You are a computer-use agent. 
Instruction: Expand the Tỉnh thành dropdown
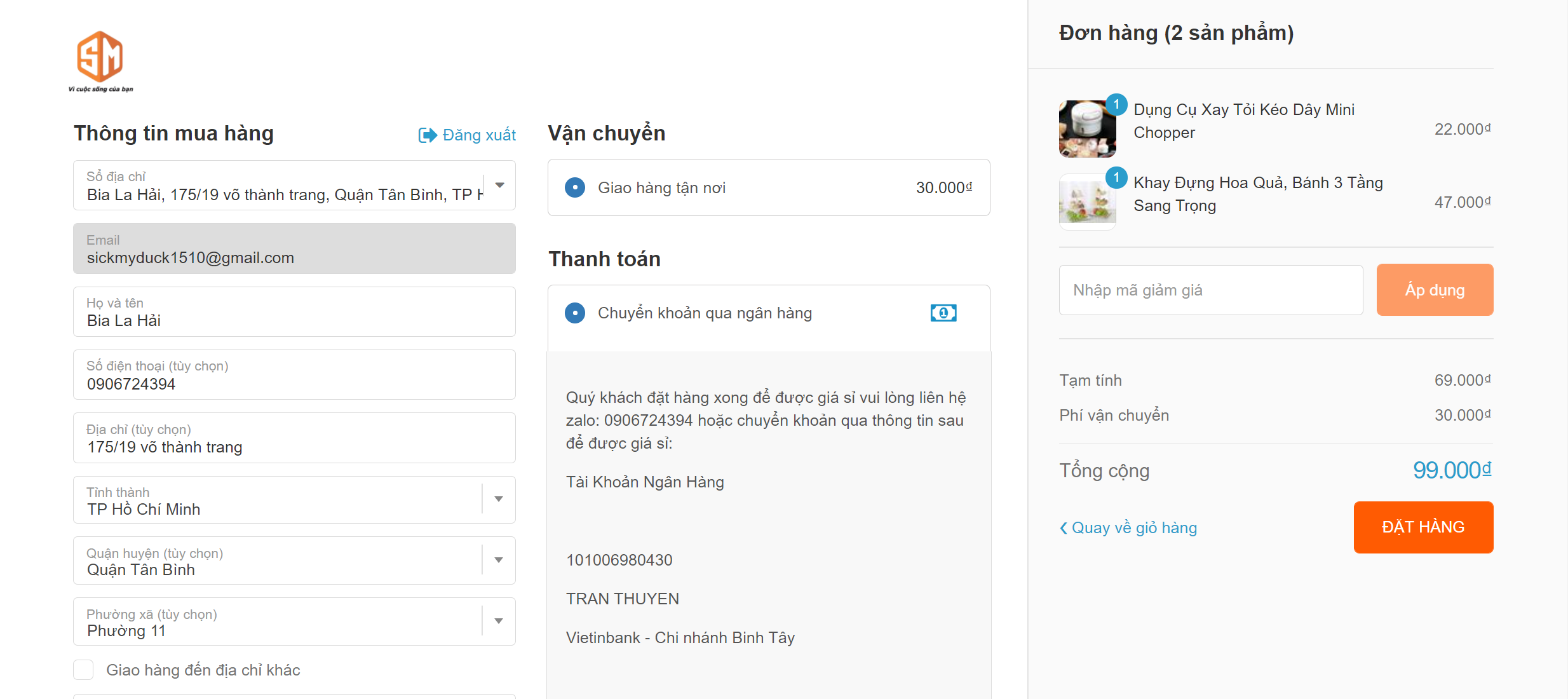tap(499, 499)
